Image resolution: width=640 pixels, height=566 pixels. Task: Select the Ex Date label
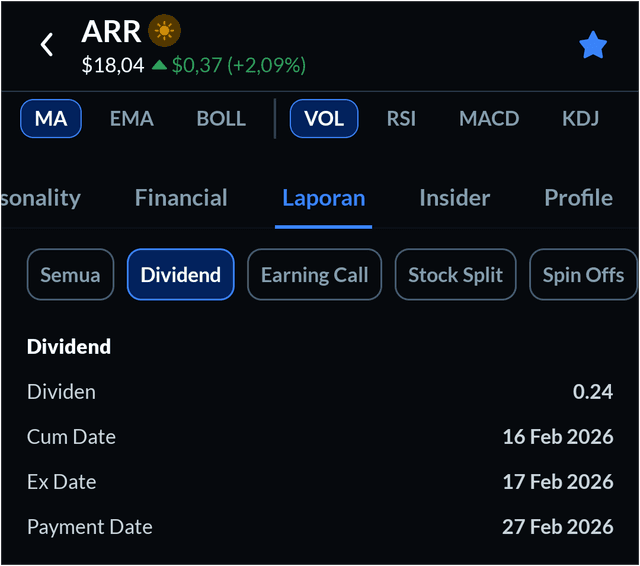point(62,482)
